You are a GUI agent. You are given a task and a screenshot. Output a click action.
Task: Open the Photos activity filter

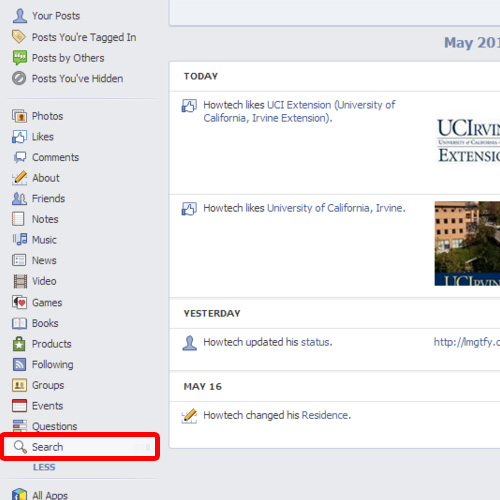pos(48,116)
